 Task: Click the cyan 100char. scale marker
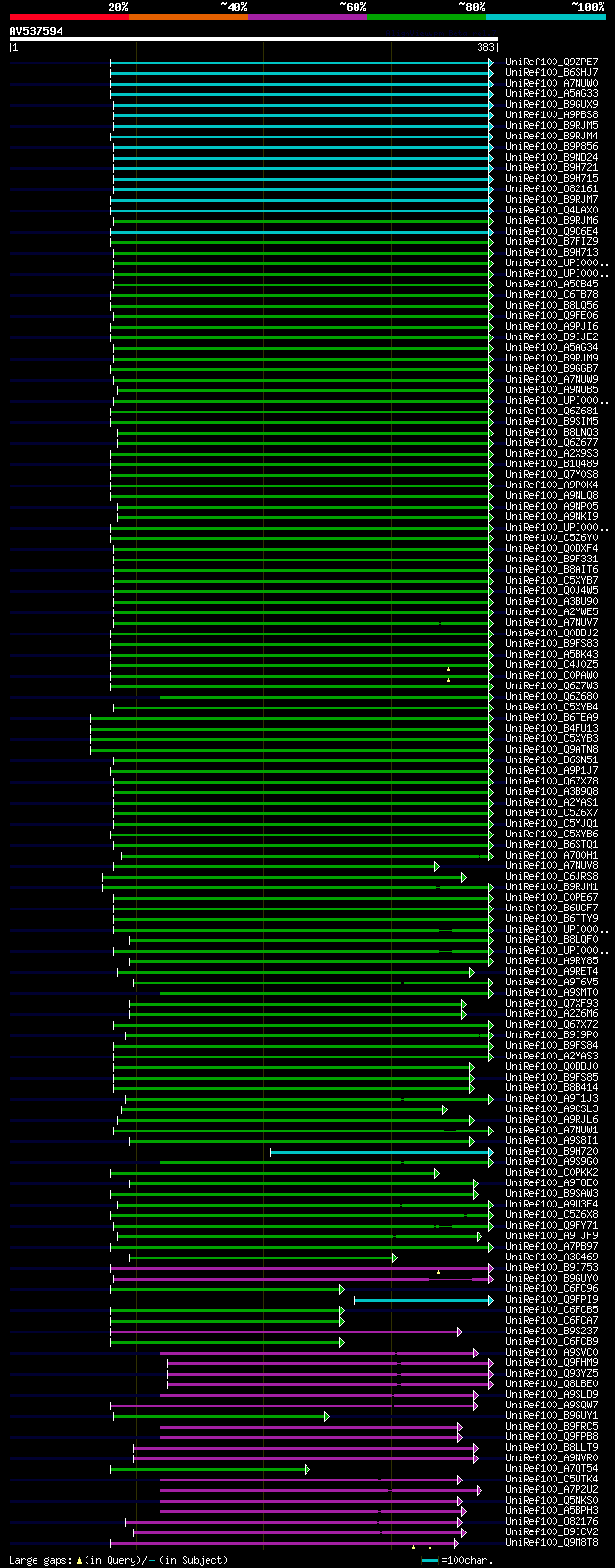(x=430, y=1560)
